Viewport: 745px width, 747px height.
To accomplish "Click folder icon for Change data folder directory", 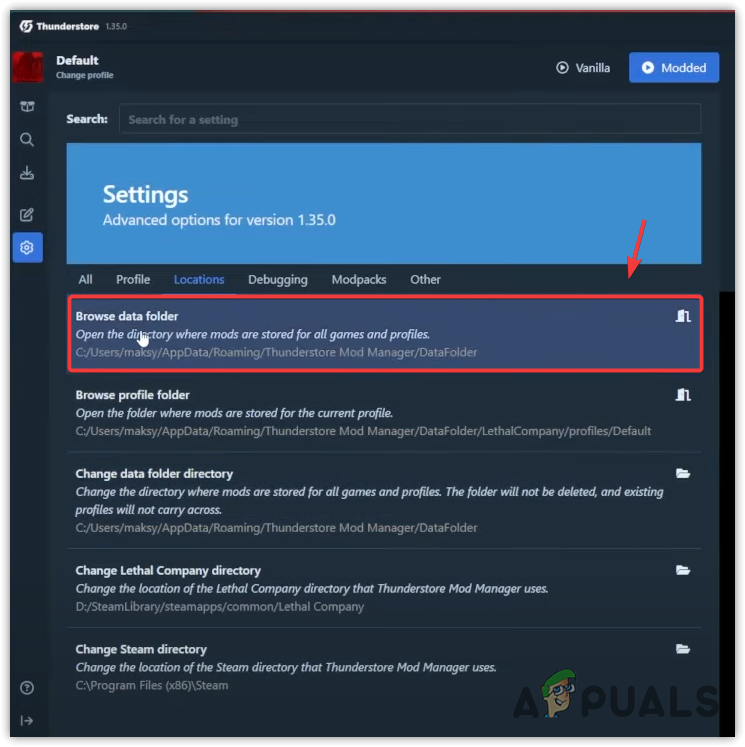I will tap(683, 473).
